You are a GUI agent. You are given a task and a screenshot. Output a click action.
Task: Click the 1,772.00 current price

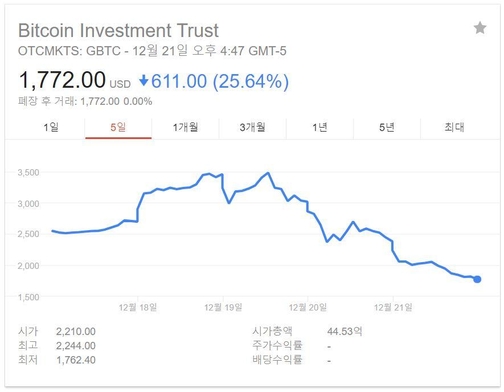click(62, 80)
